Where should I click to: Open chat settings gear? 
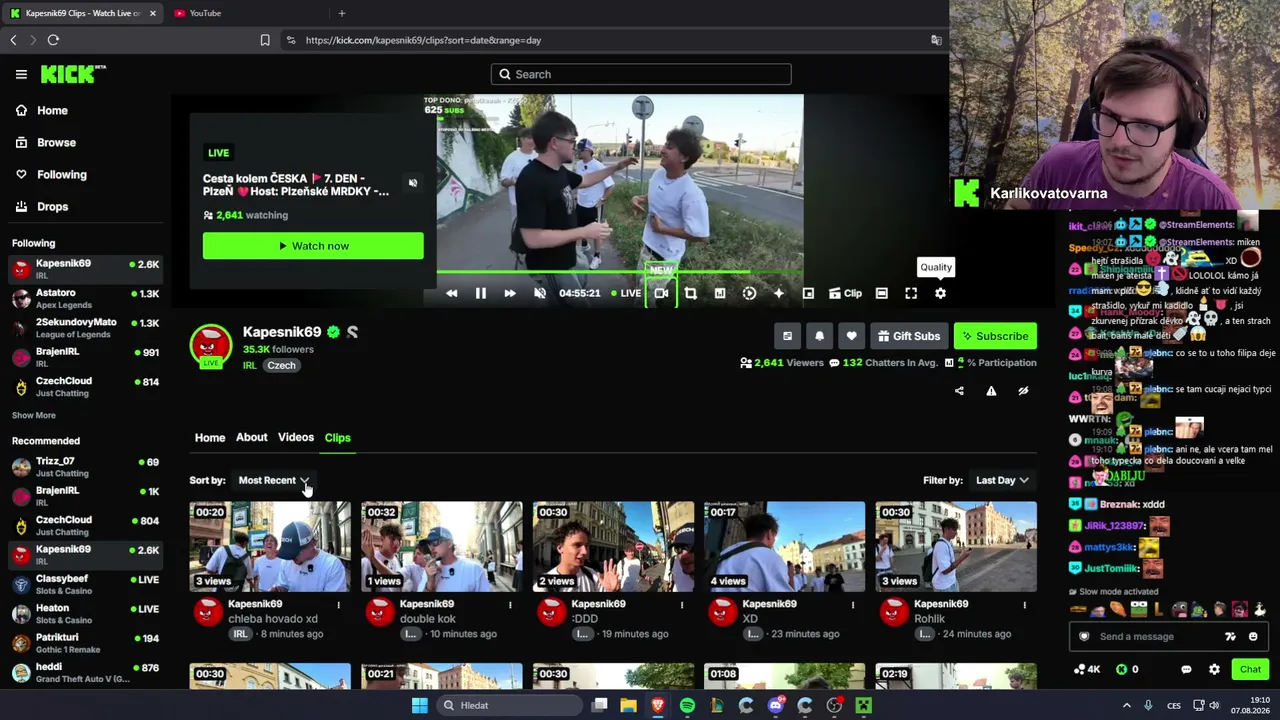pos(1214,670)
